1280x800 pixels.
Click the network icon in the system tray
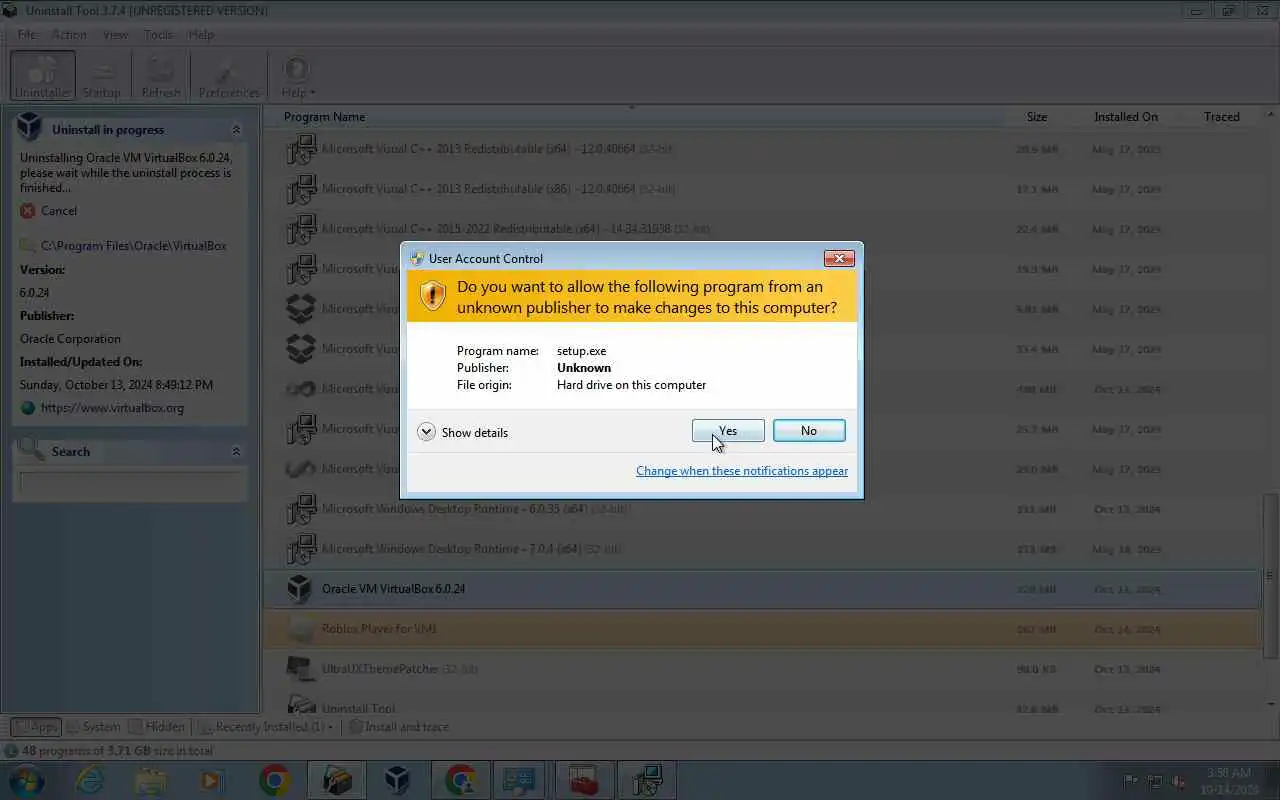coord(1155,781)
